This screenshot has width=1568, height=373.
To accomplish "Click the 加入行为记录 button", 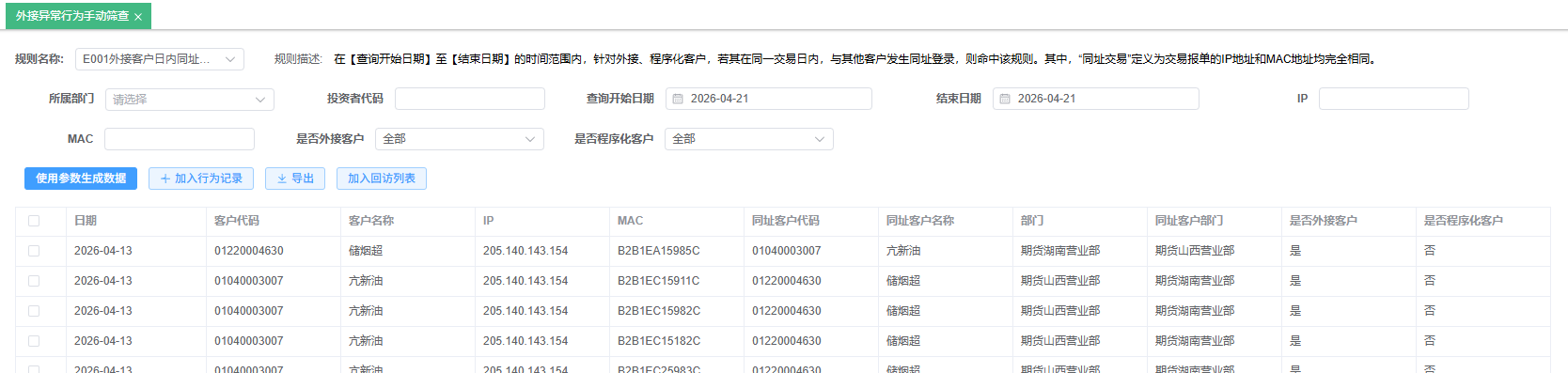I will tap(201, 179).
